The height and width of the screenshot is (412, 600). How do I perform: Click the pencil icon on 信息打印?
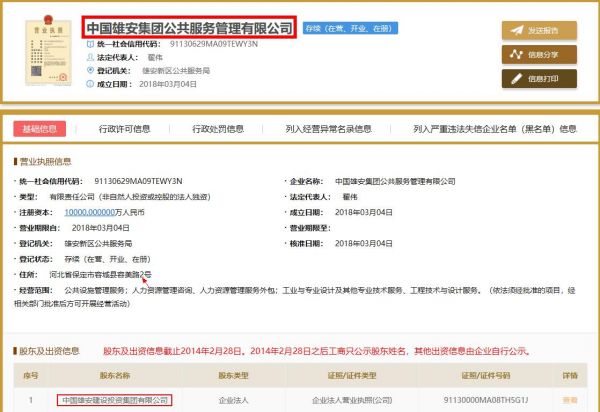tap(516, 79)
